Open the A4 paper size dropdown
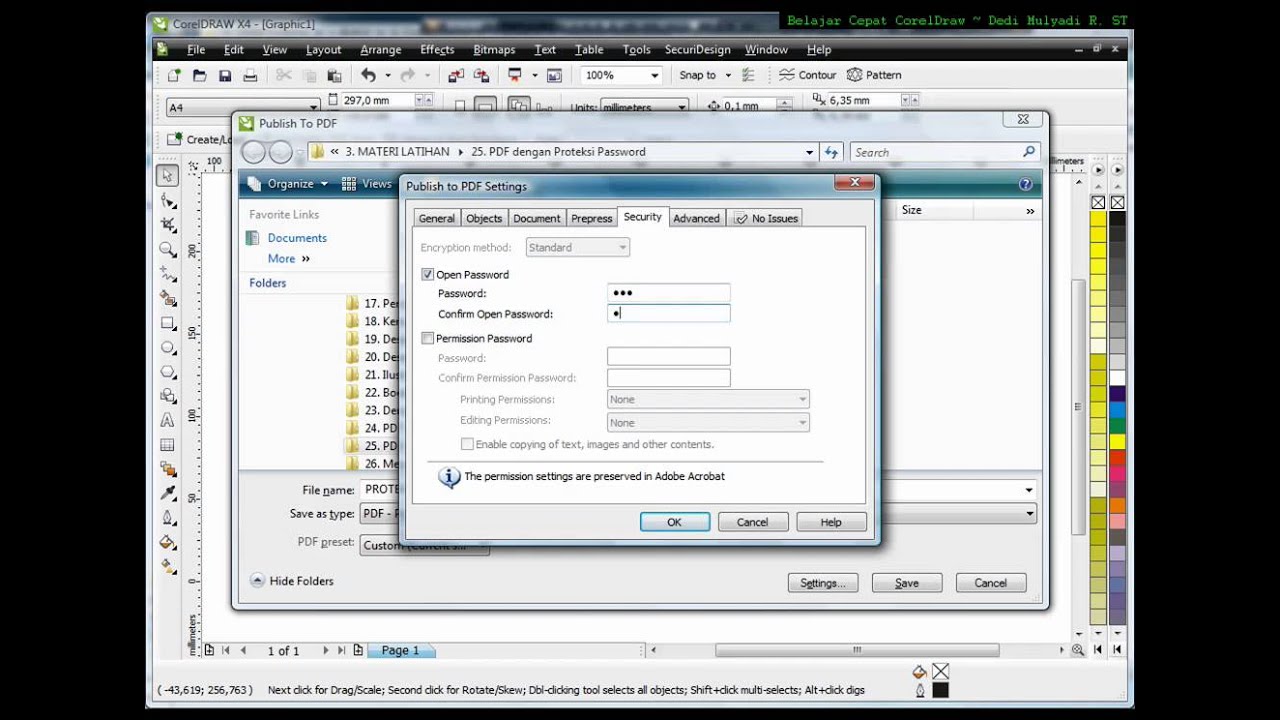 [313, 107]
